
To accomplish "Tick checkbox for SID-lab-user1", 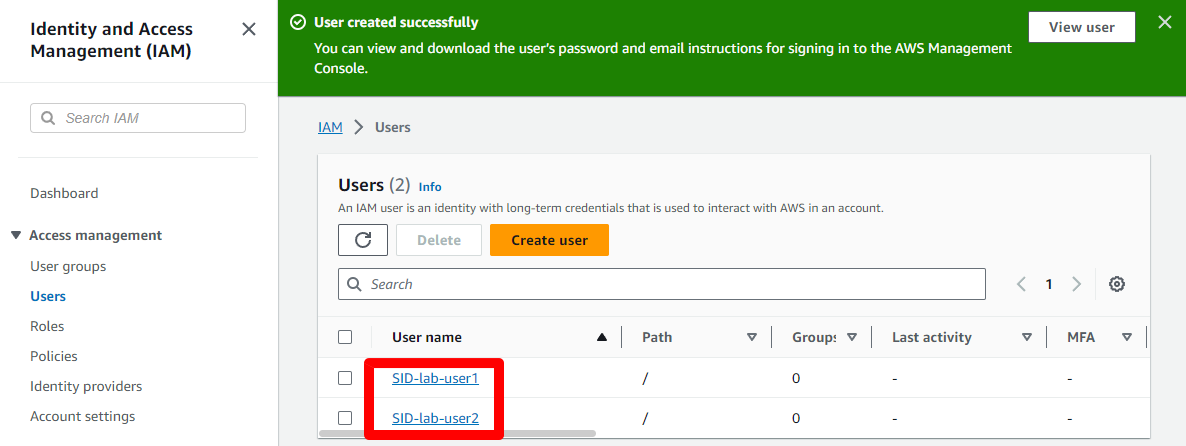I will click(345, 378).
